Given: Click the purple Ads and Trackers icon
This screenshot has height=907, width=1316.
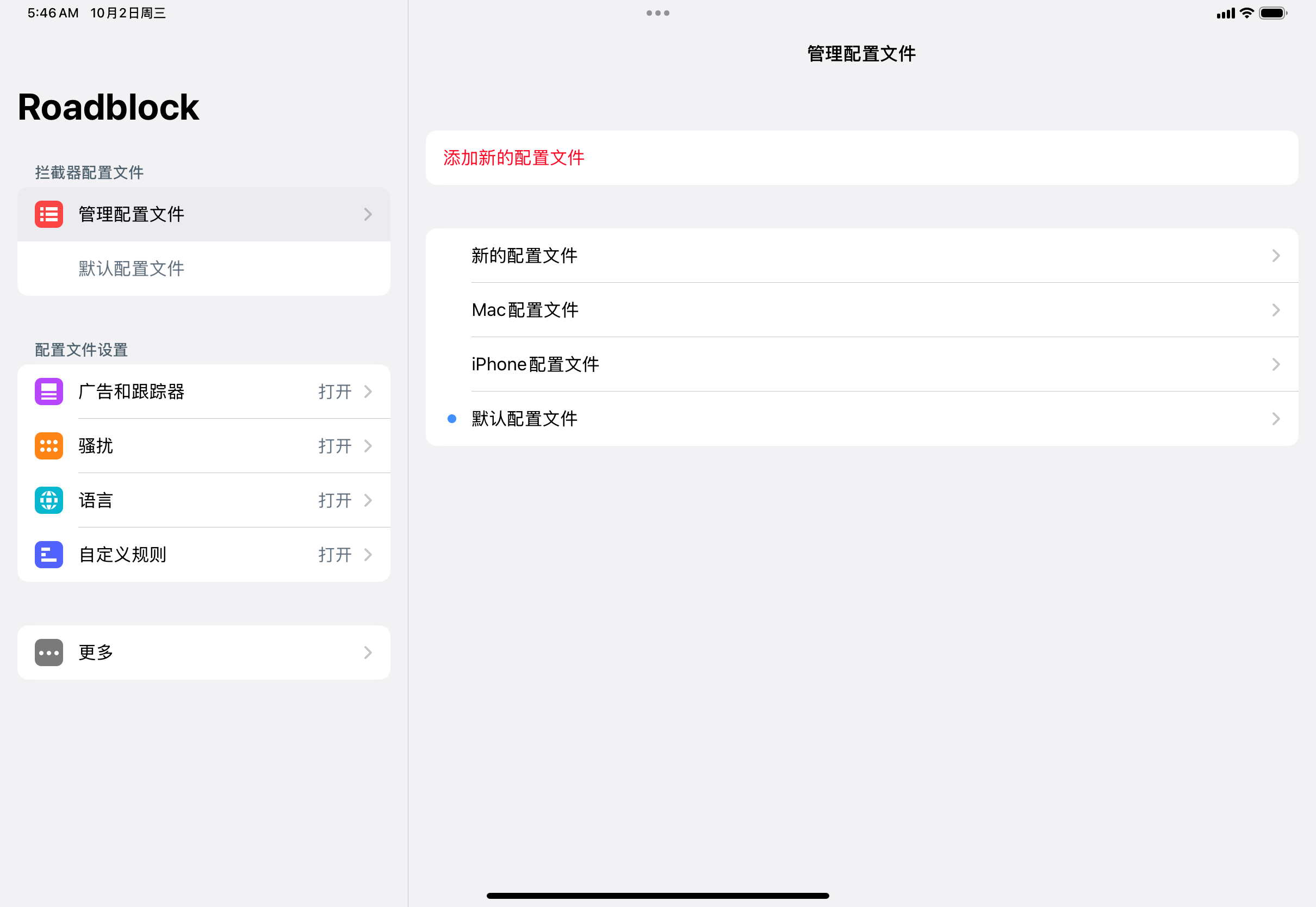Looking at the screenshot, I should (x=49, y=392).
